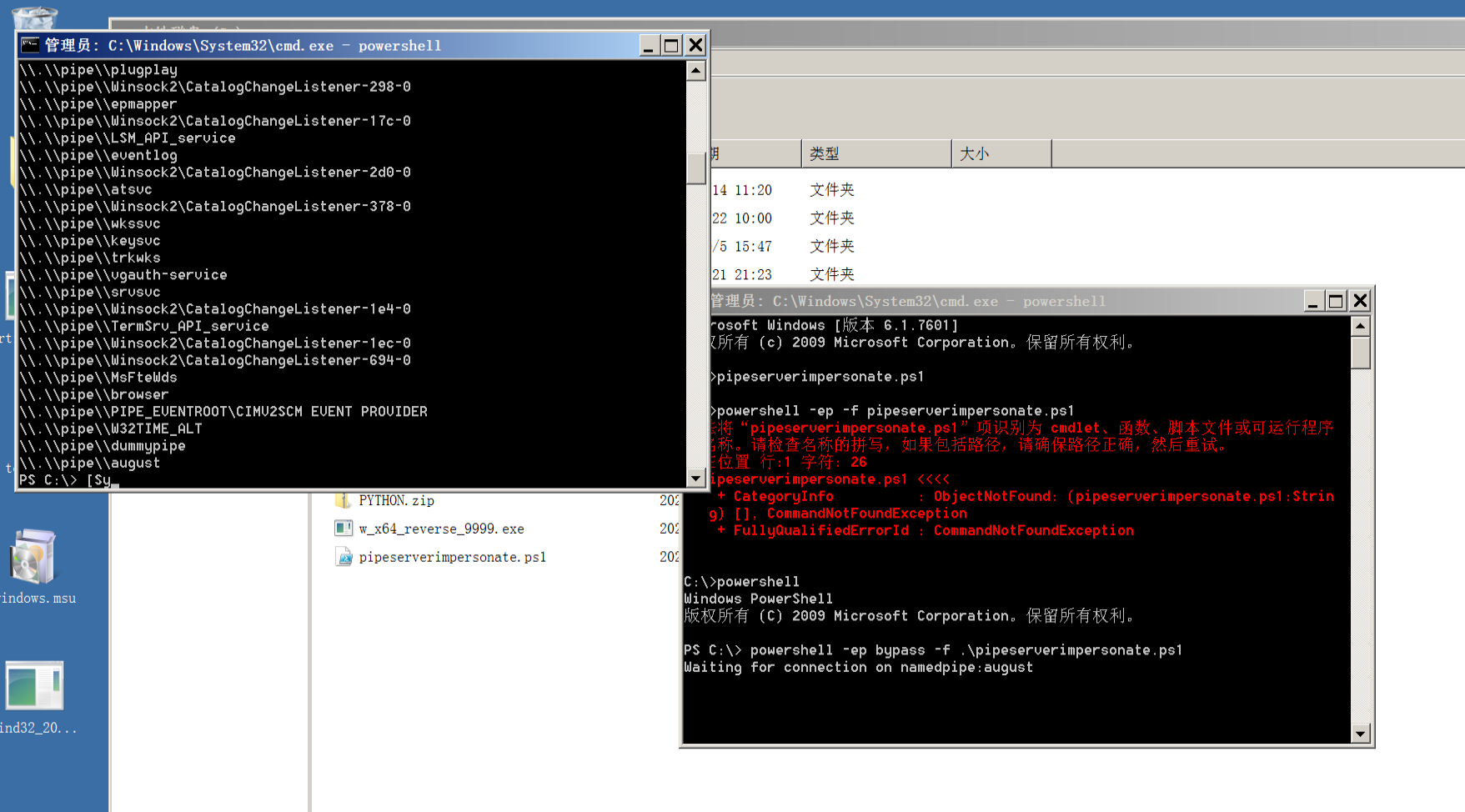Viewport: 1465px width, 812px height.
Task: Click scroll-down arrow in top-left cmd window
Action: (x=696, y=478)
